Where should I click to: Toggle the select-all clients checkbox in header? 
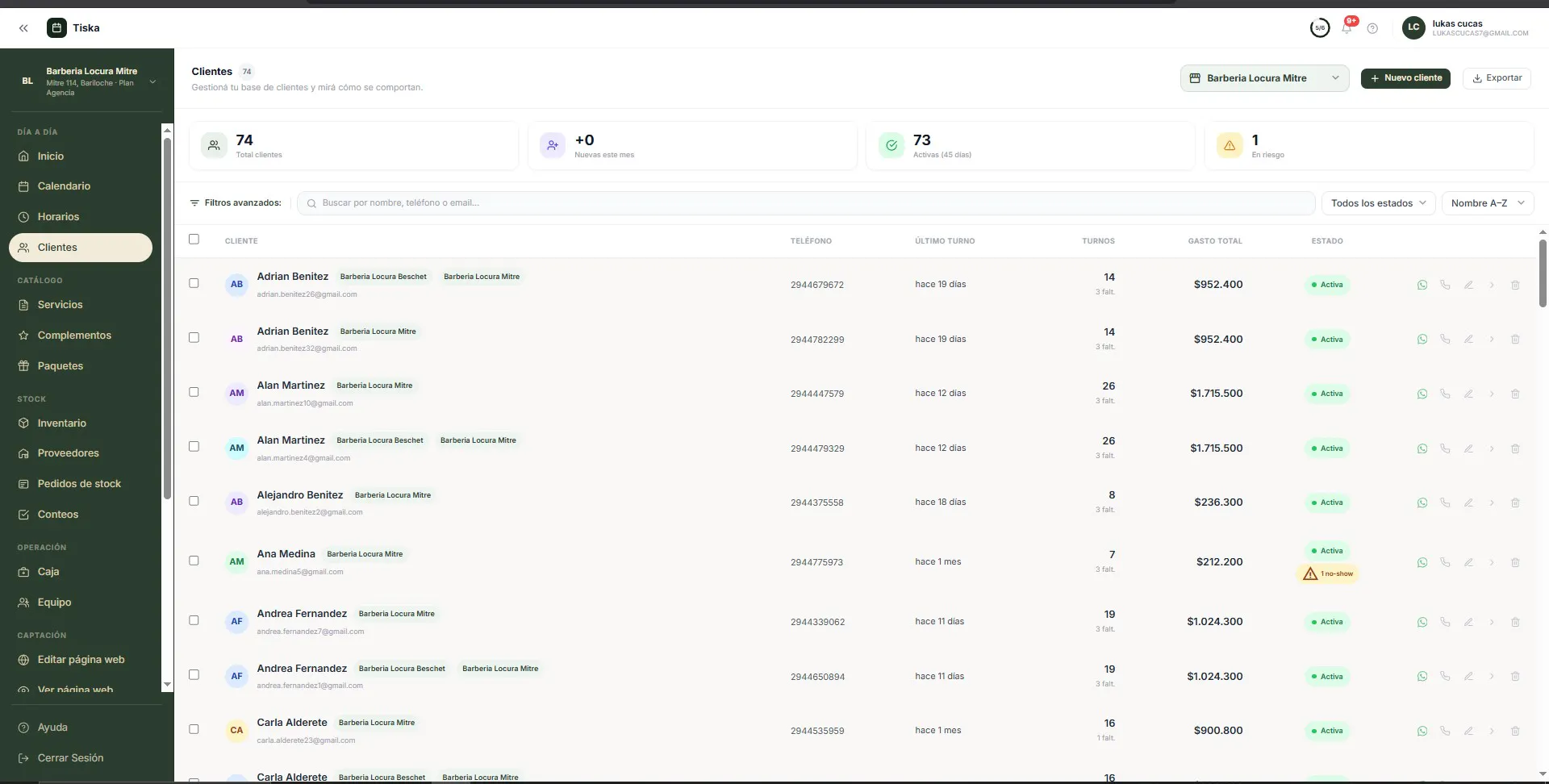tap(194, 240)
